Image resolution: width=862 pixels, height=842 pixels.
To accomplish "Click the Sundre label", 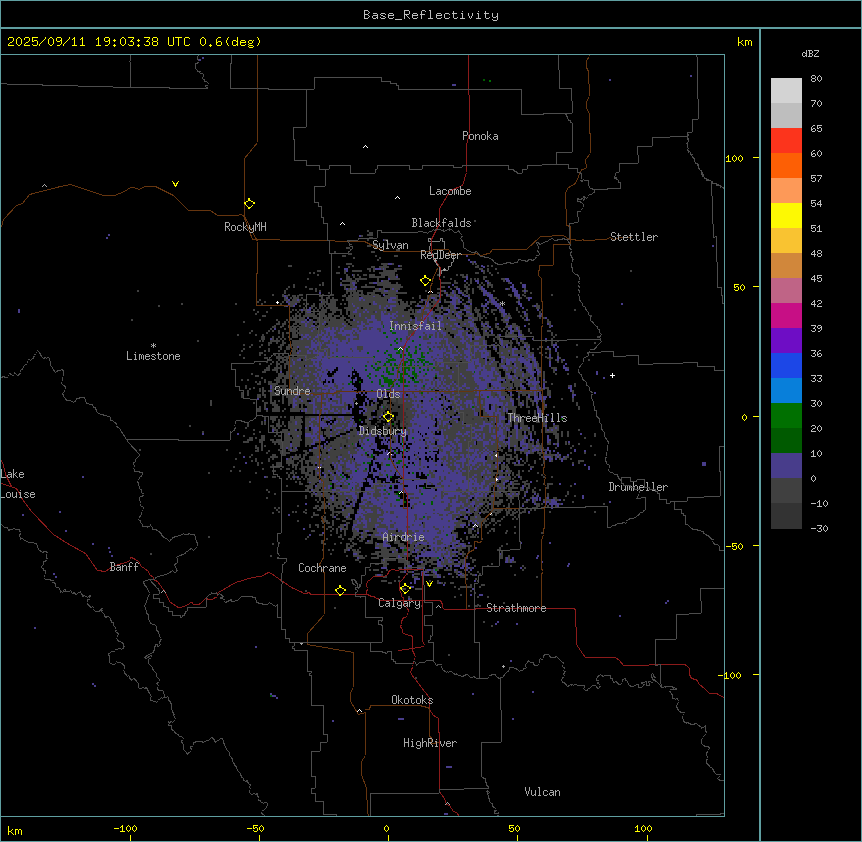I will click(292, 391).
